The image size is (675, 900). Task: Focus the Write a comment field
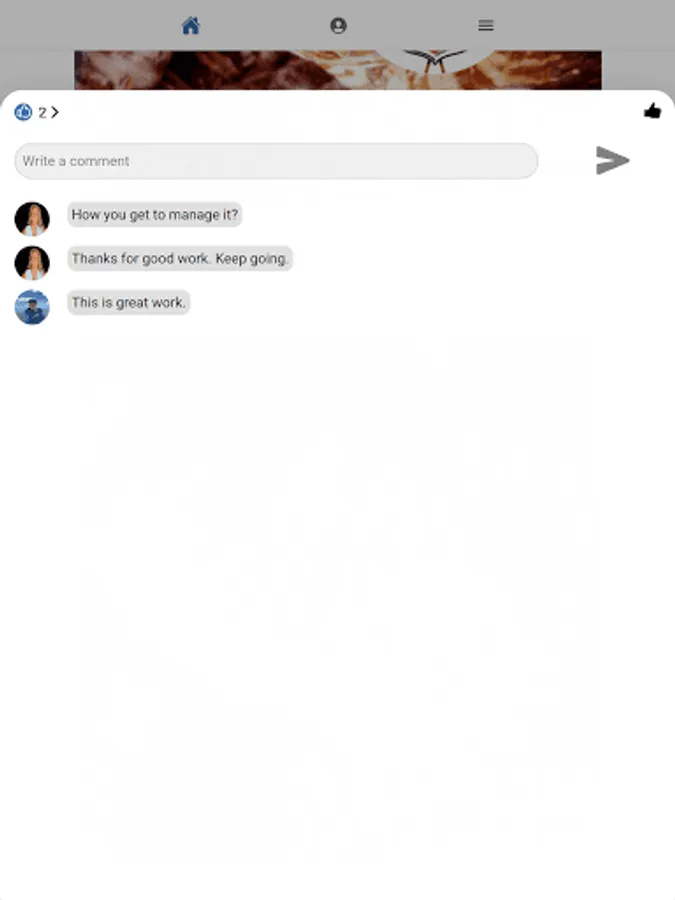coord(276,161)
